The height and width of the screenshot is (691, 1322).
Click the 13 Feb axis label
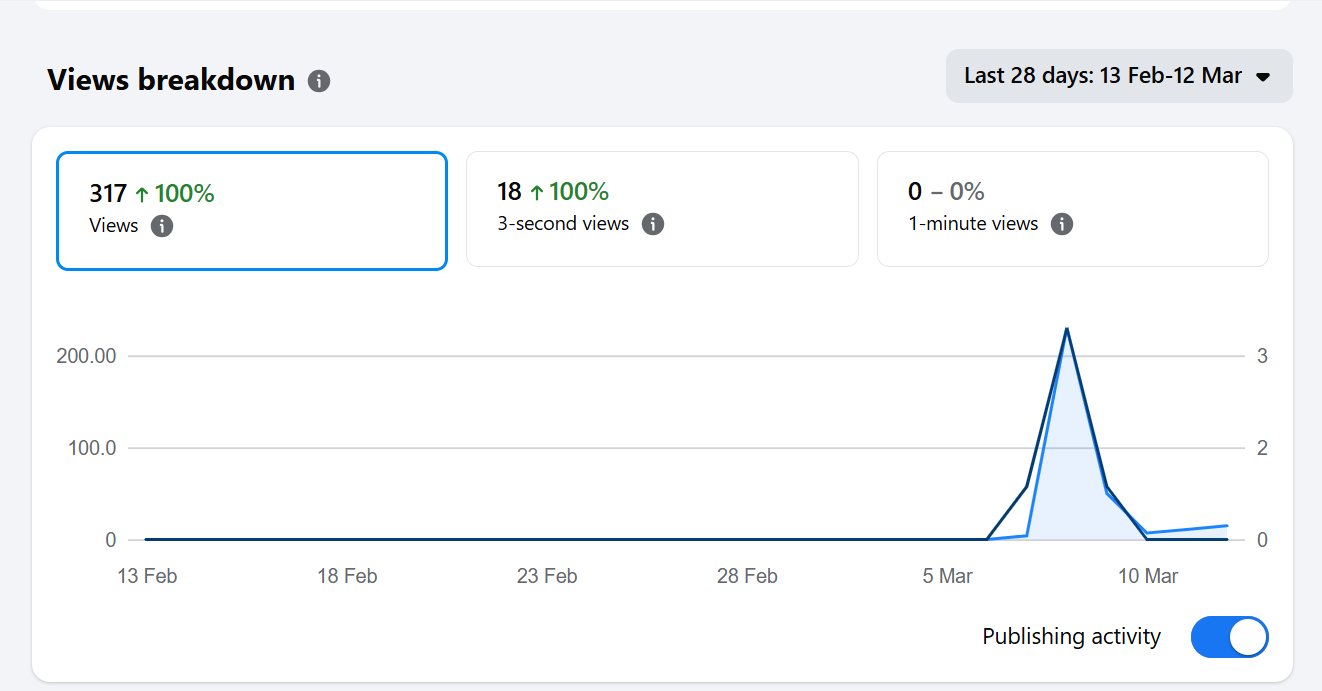[x=147, y=576]
